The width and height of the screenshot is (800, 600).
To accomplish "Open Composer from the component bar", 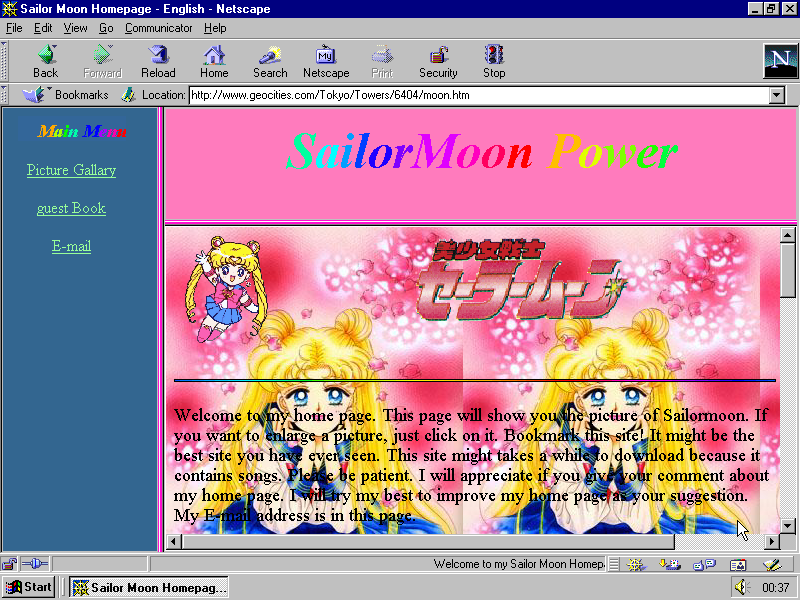I will point(772,564).
